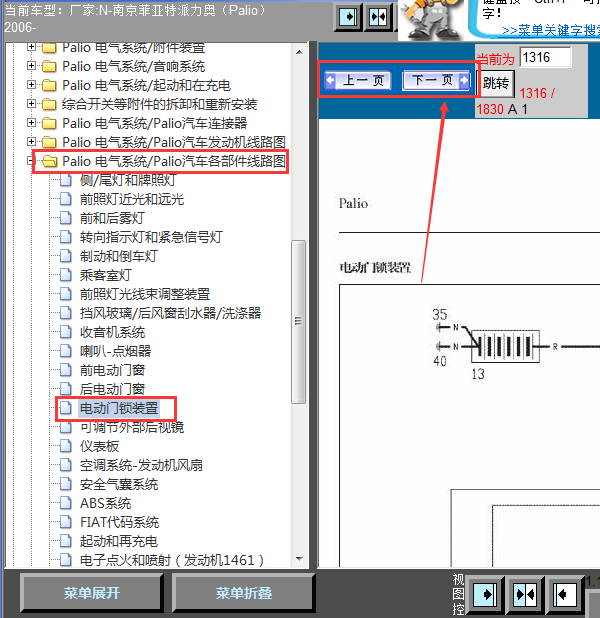Open the 菜单关键字搜 link
This screenshot has height=618, width=600.
coord(551,30)
